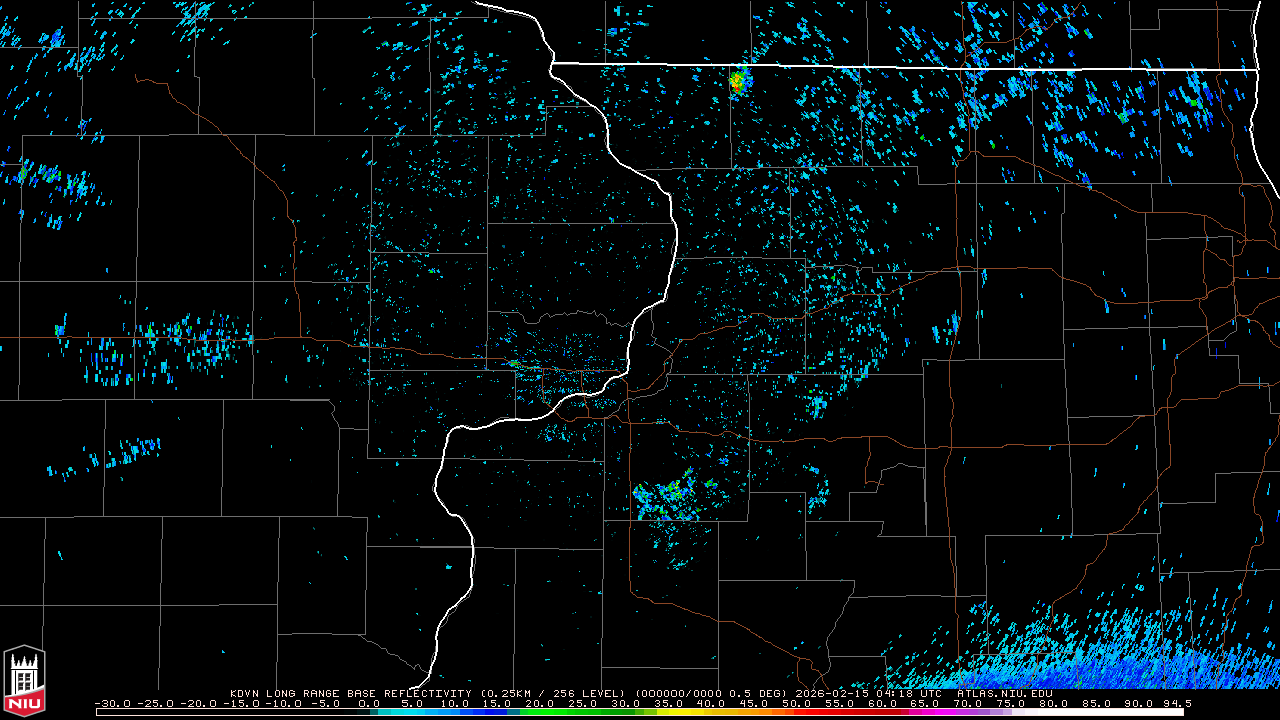
Task: Click the red-yellow storm cell near the top border
Action: [738, 81]
